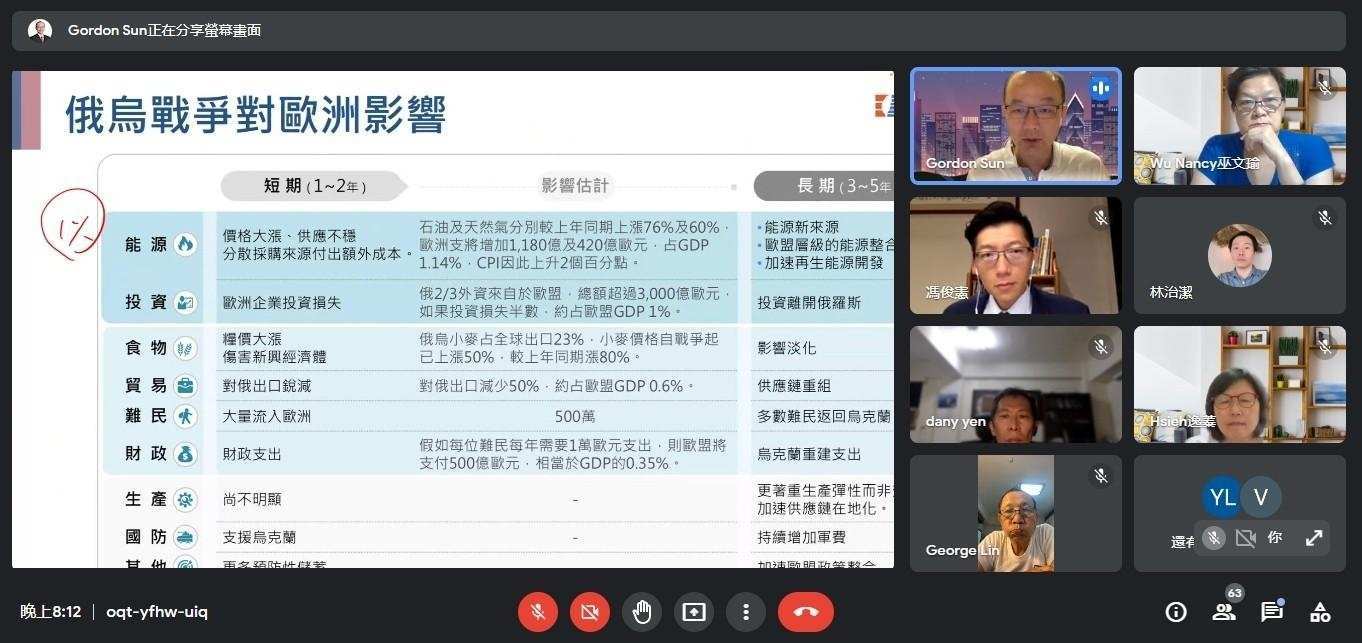The height and width of the screenshot is (643, 1362).
Task: Expand your self-view tile with arrows icon
Action: [x=1314, y=538]
